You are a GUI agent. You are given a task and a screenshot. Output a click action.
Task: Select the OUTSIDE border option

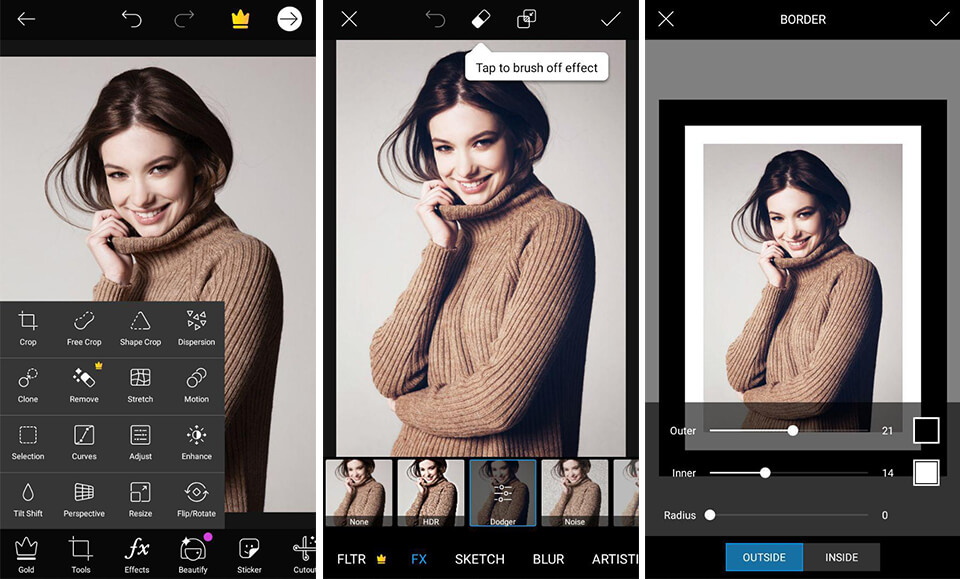764,557
